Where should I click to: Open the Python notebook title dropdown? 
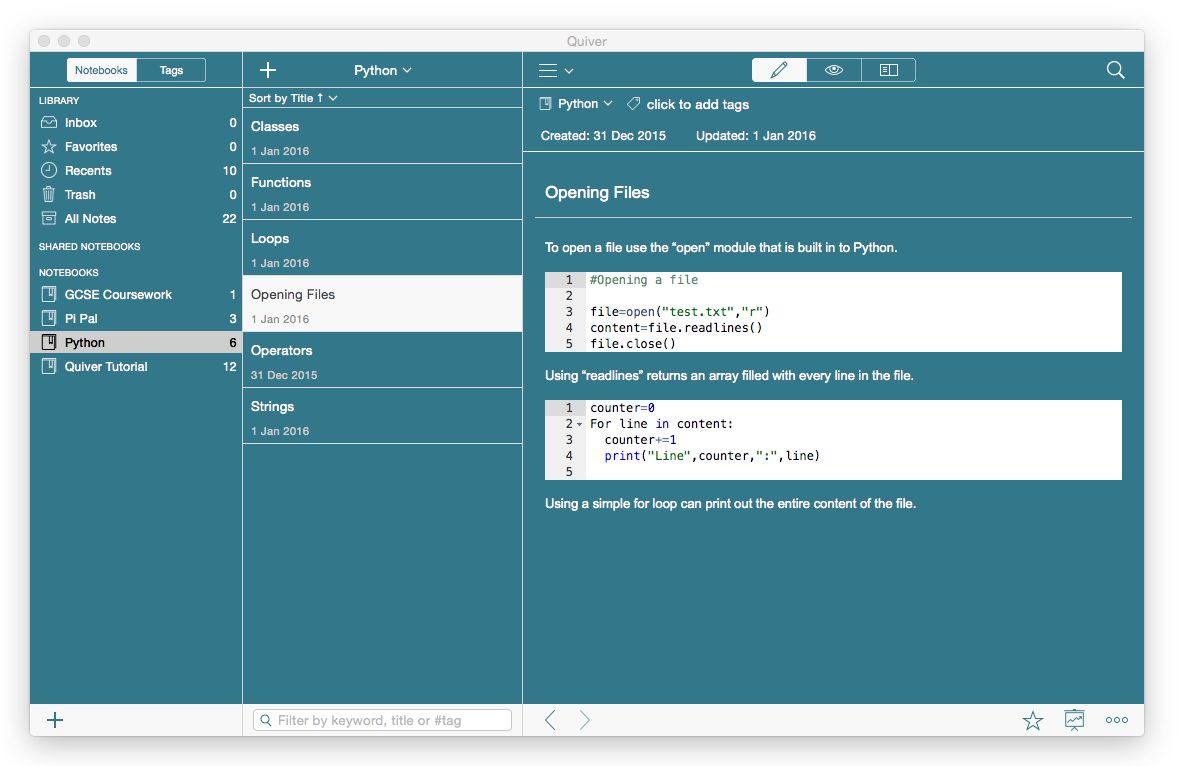point(383,70)
